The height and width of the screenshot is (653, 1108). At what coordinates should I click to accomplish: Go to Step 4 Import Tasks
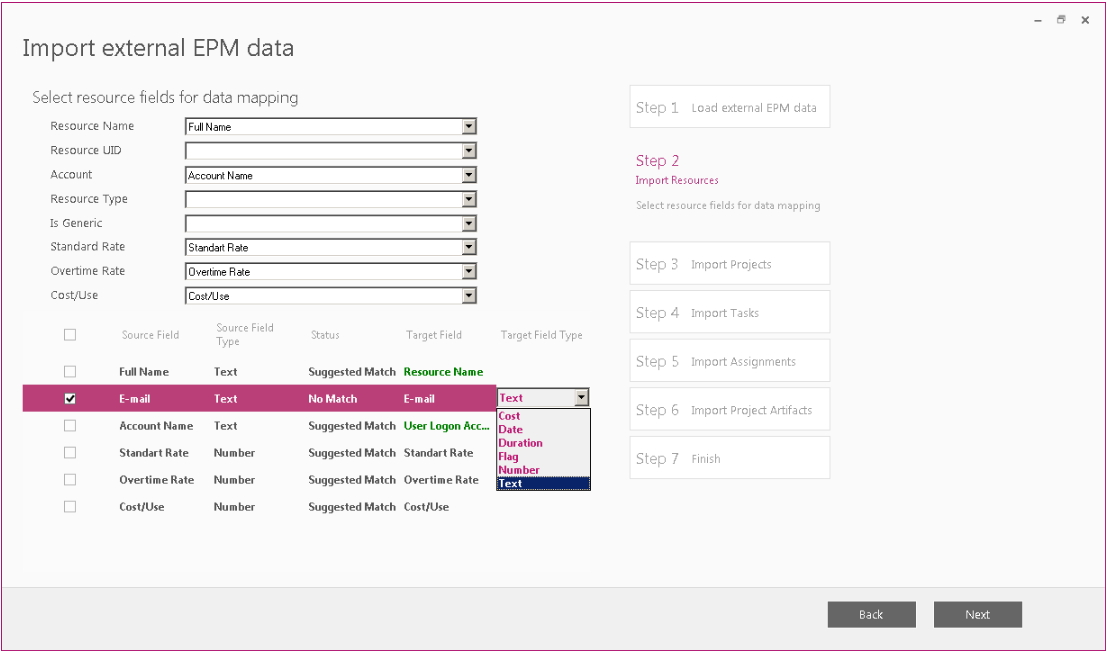point(730,312)
